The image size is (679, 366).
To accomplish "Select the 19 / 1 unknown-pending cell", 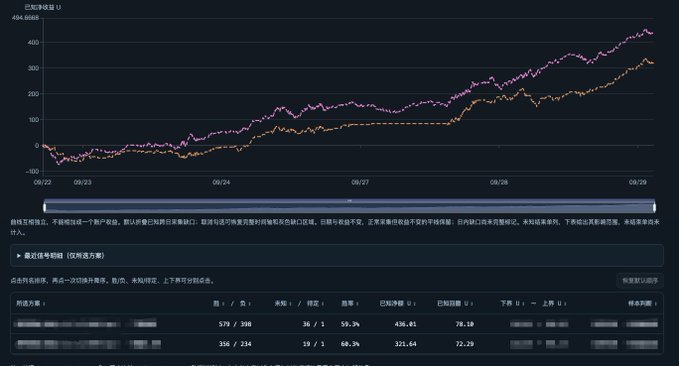I will (x=314, y=344).
